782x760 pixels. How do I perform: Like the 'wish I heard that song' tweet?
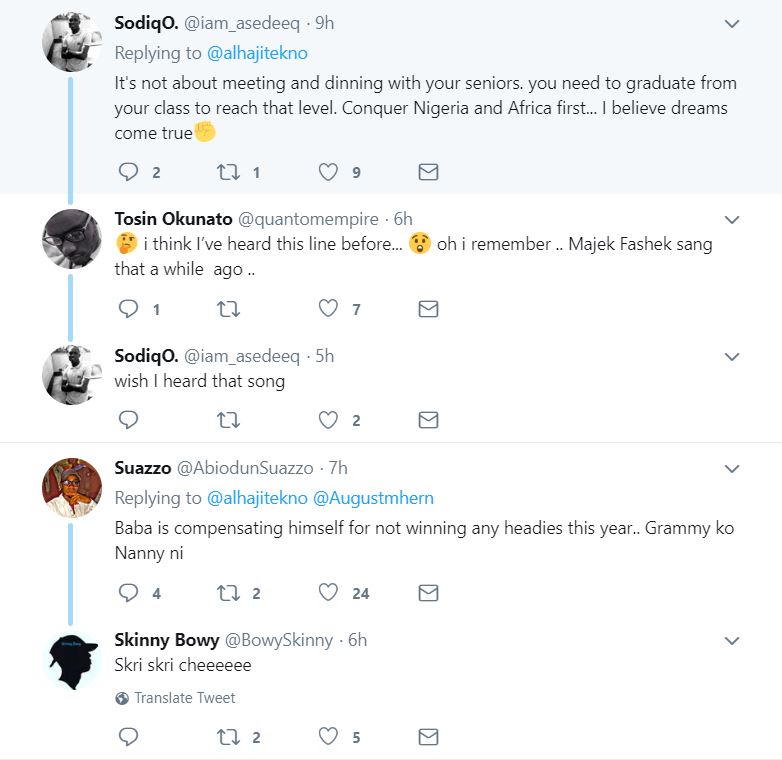click(328, 420)
